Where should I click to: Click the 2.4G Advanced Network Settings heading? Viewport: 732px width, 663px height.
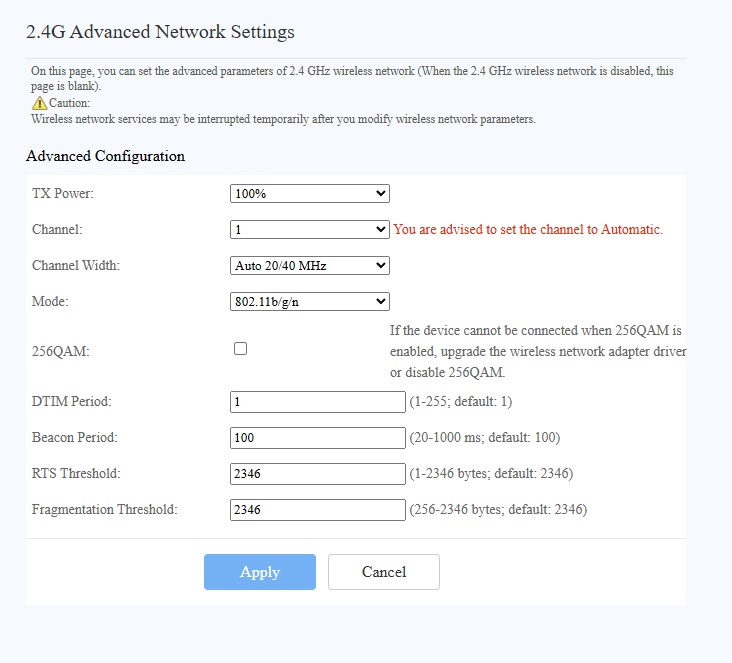tap(160, 32)
